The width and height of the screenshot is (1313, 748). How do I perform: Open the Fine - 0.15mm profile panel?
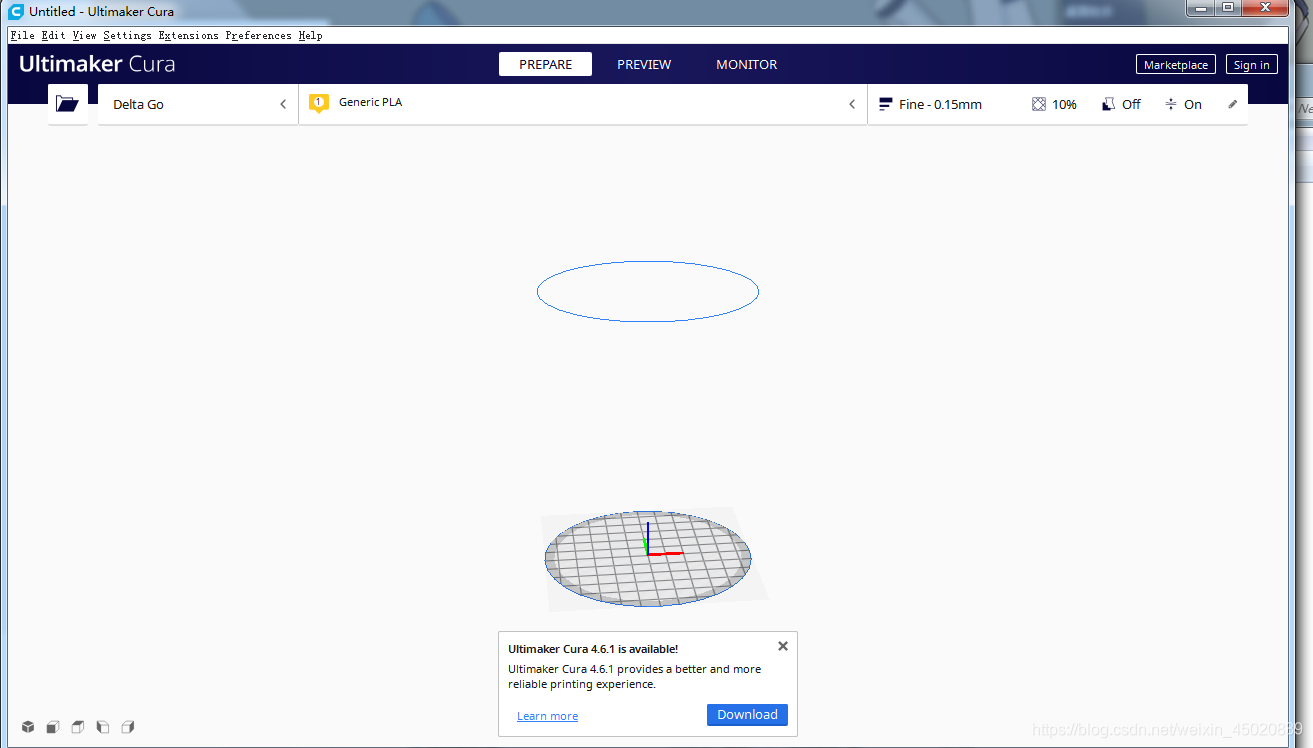tap(1058, 104)
